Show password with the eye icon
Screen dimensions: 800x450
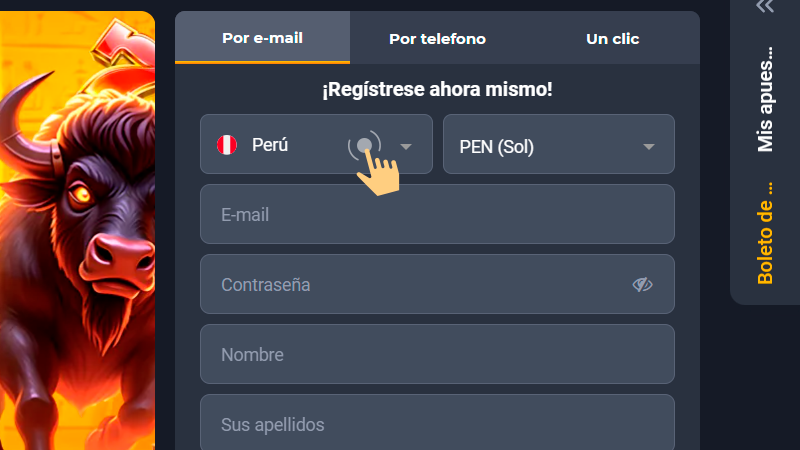pyautogui.click(x=642, y=285)
